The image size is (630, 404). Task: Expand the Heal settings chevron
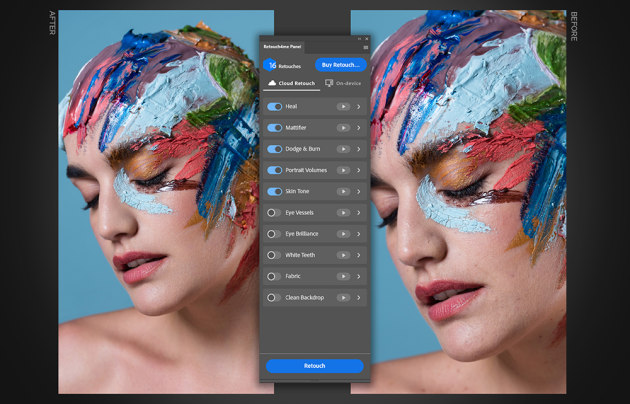[359, 107]
